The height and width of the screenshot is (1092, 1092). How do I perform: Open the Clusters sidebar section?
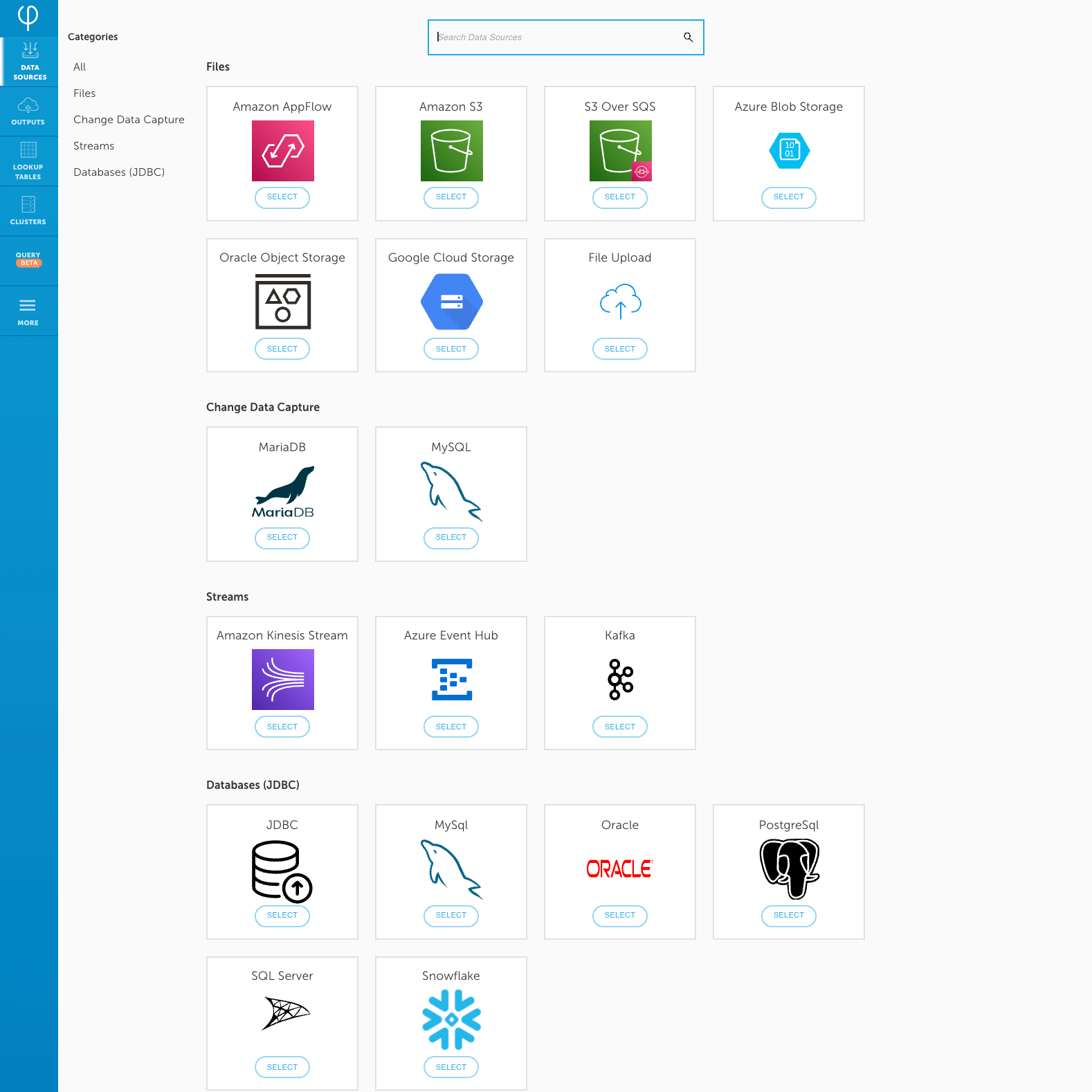pos(29,211)
